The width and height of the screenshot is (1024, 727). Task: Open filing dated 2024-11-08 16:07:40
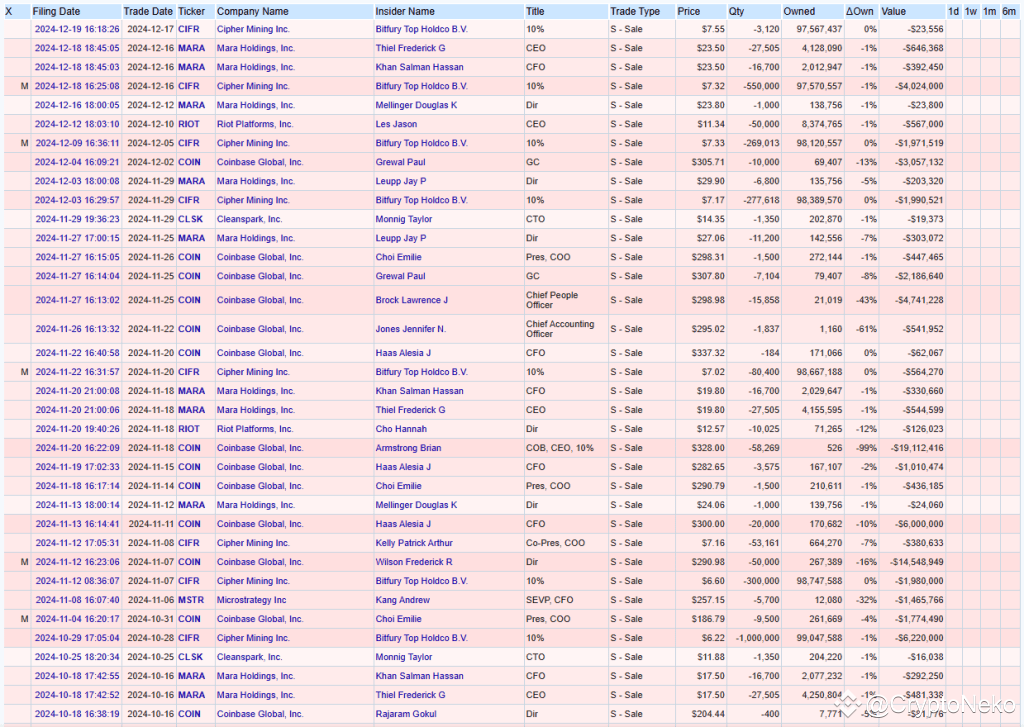[77, 600]
